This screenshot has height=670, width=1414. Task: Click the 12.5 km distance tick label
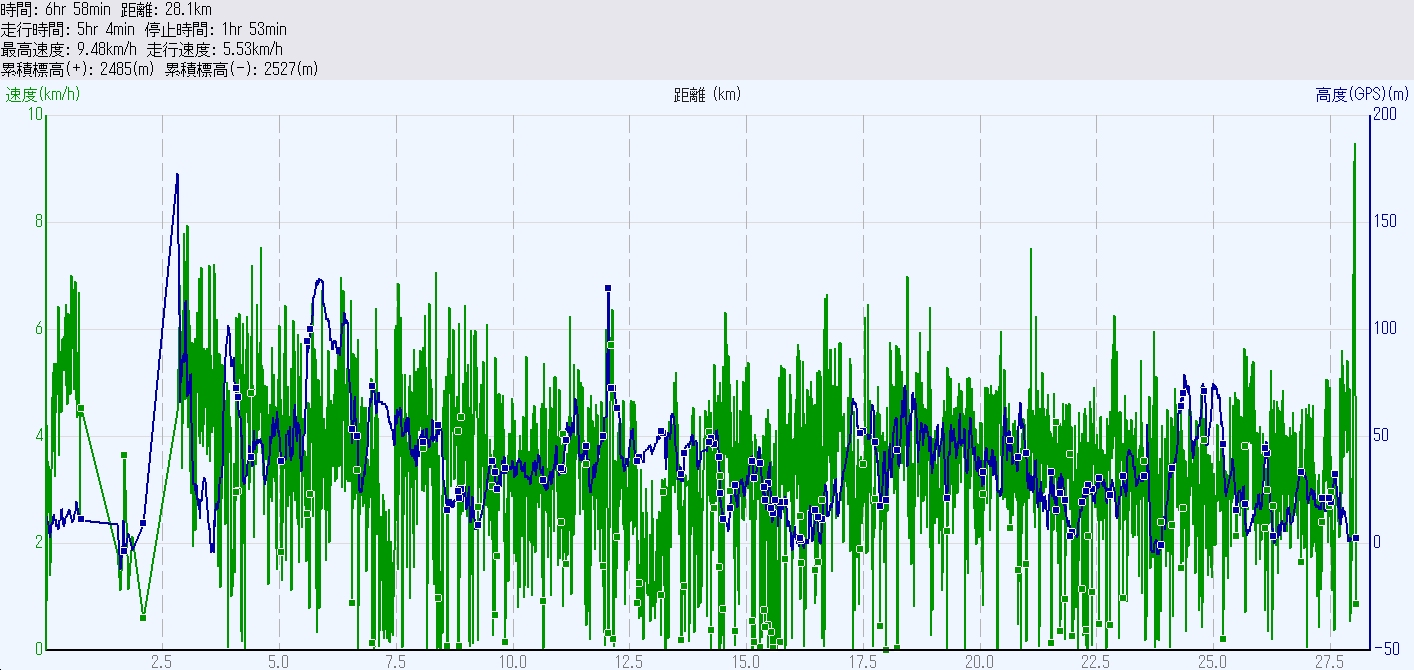tap(629, 661)
